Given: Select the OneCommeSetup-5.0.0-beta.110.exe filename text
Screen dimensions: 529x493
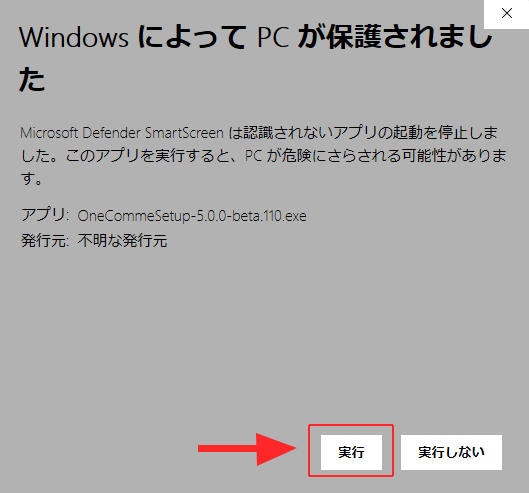Looking at the screenshot, I should point(192,216).
